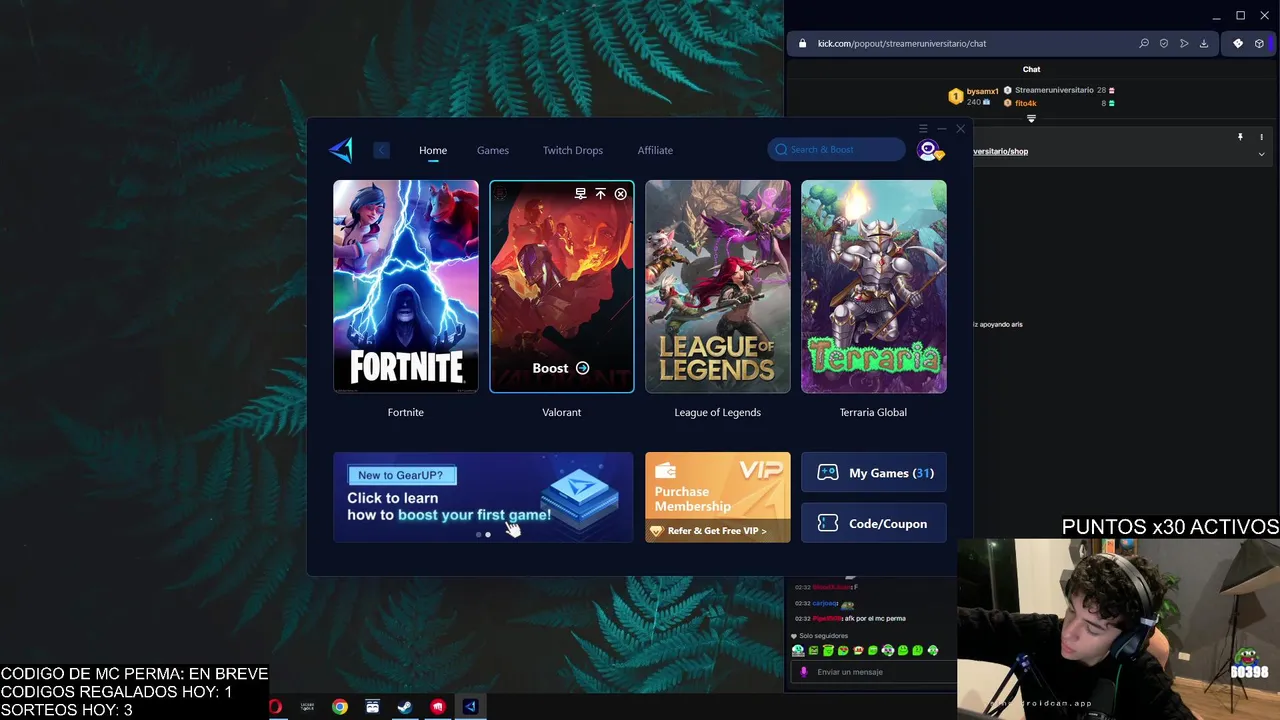1280x720 pixels.
Task: Click the zoom magnifier icon in address bar
Action: tap(1144, 44)
